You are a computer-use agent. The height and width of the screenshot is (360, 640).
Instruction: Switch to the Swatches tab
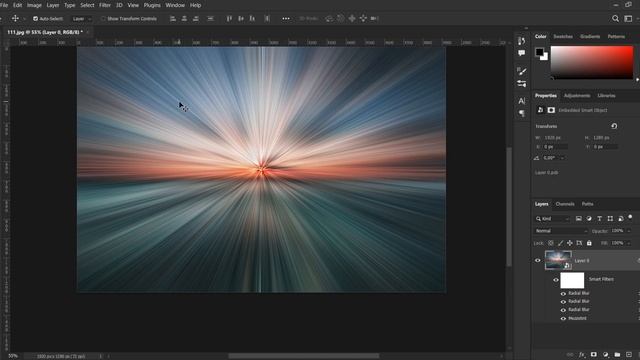(x=563, y=37)
